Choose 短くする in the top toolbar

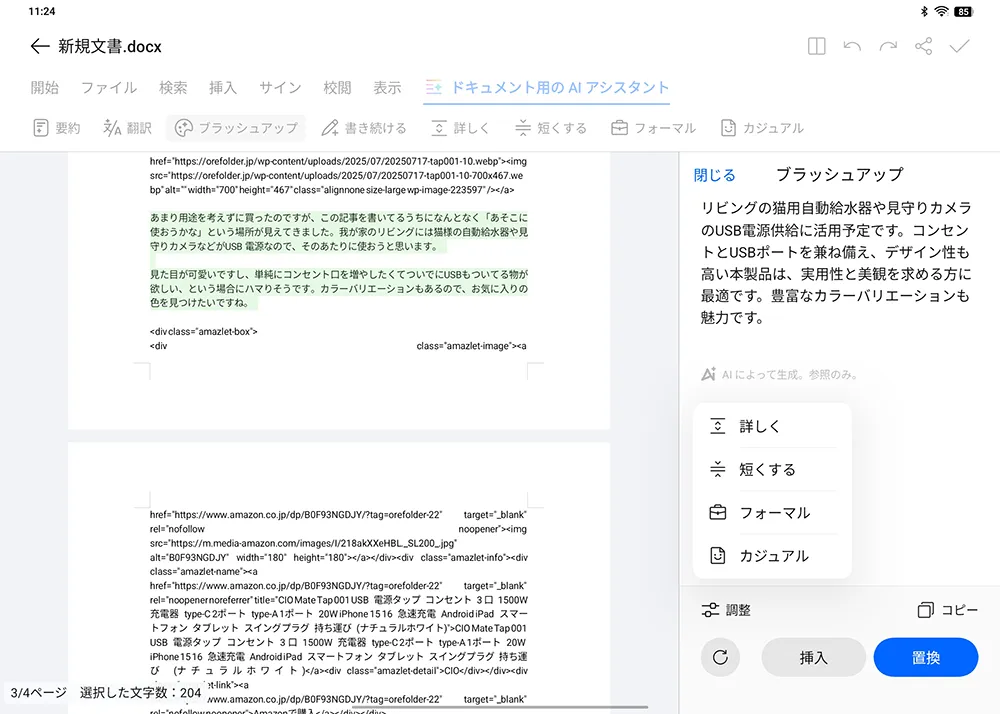551,128
